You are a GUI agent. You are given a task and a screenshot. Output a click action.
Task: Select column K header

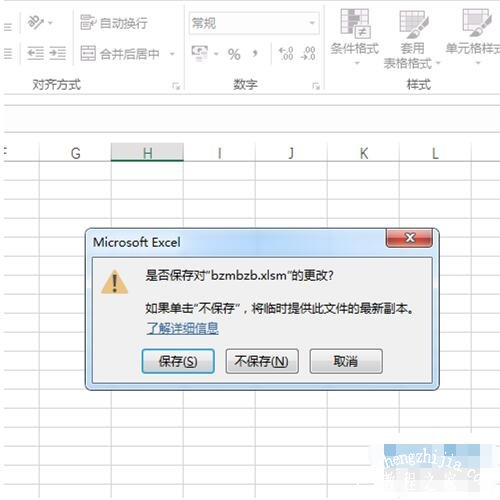click(x=363, y=153)
